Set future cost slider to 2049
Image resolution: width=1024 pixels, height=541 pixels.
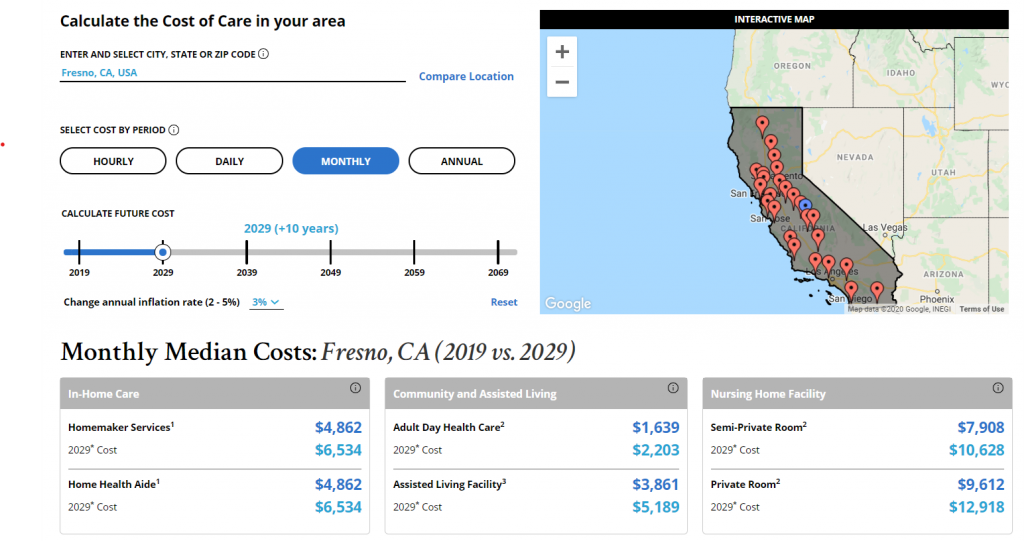click(330, 252)
